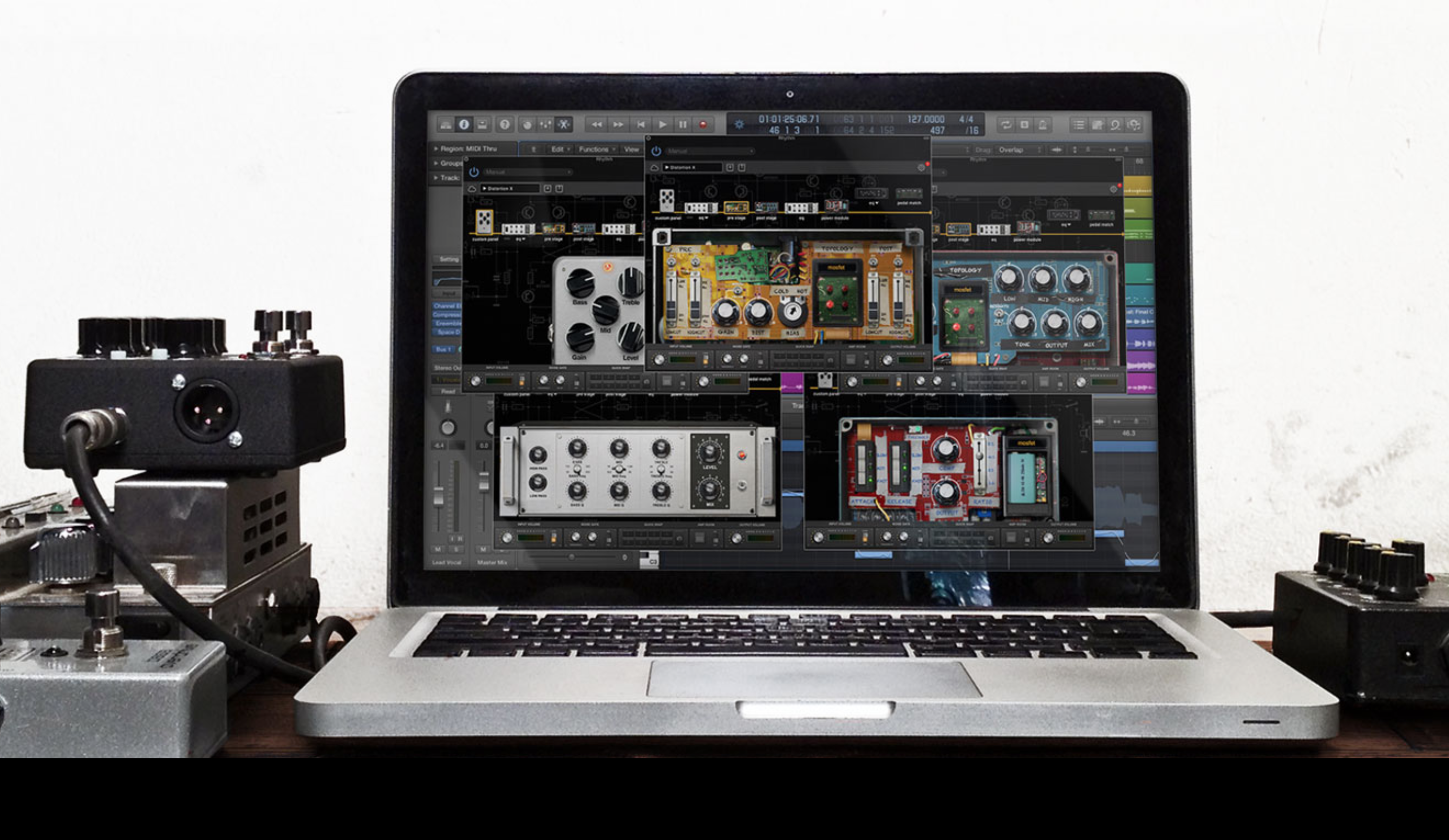Click the Pause transport button
Screen dimensions: 1449x840
(682, 124)
